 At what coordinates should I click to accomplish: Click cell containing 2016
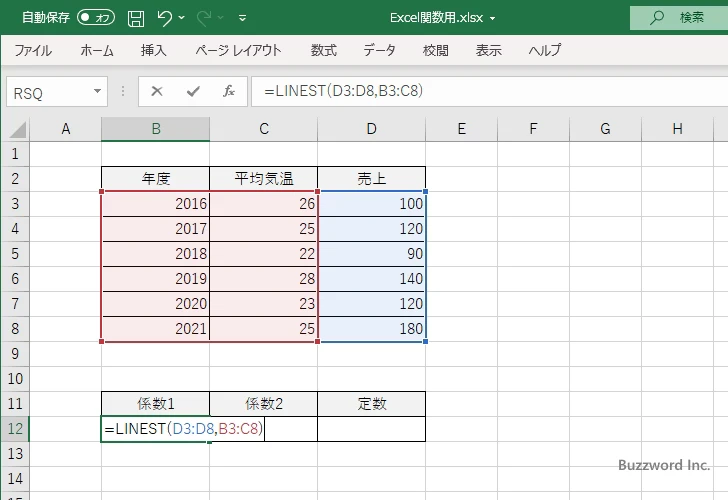[156, 204]
